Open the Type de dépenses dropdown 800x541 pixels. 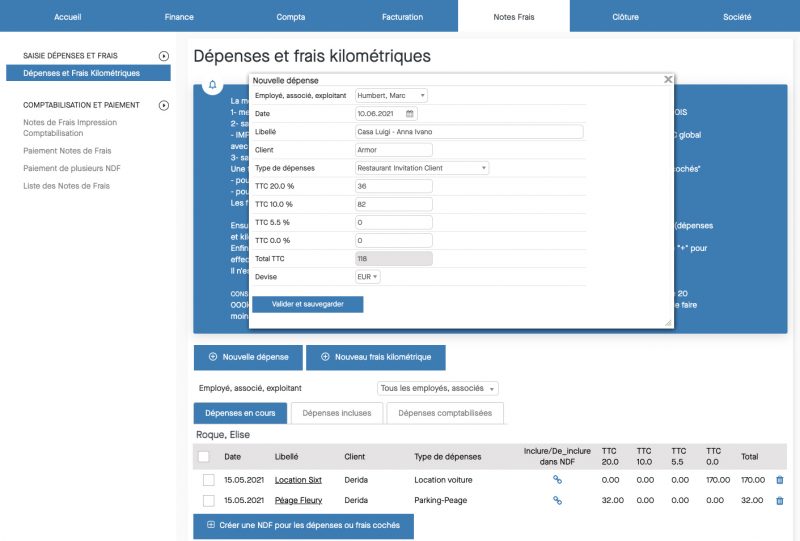click(422, 168)
